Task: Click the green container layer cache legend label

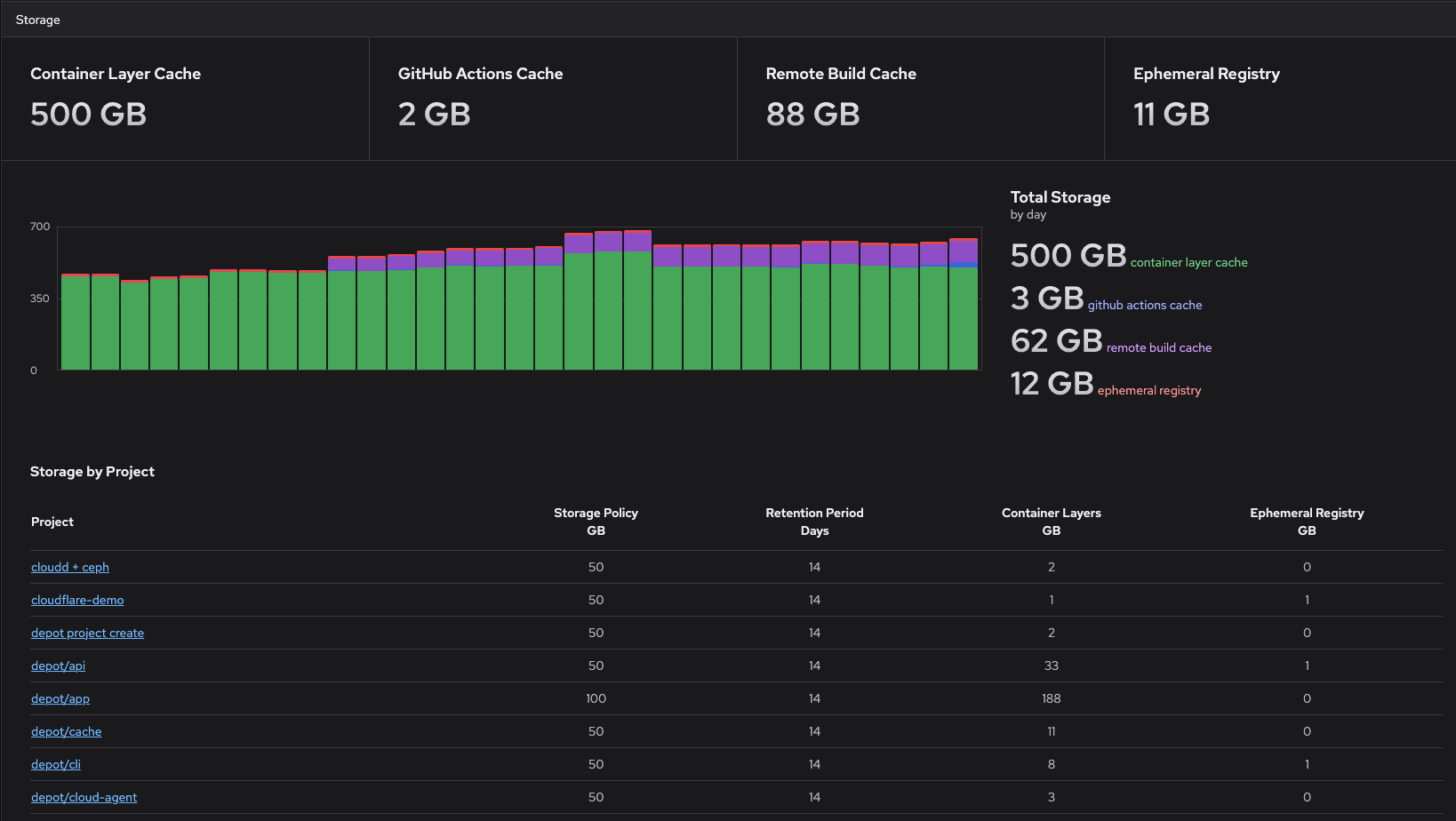Action: pos(1188,262)
